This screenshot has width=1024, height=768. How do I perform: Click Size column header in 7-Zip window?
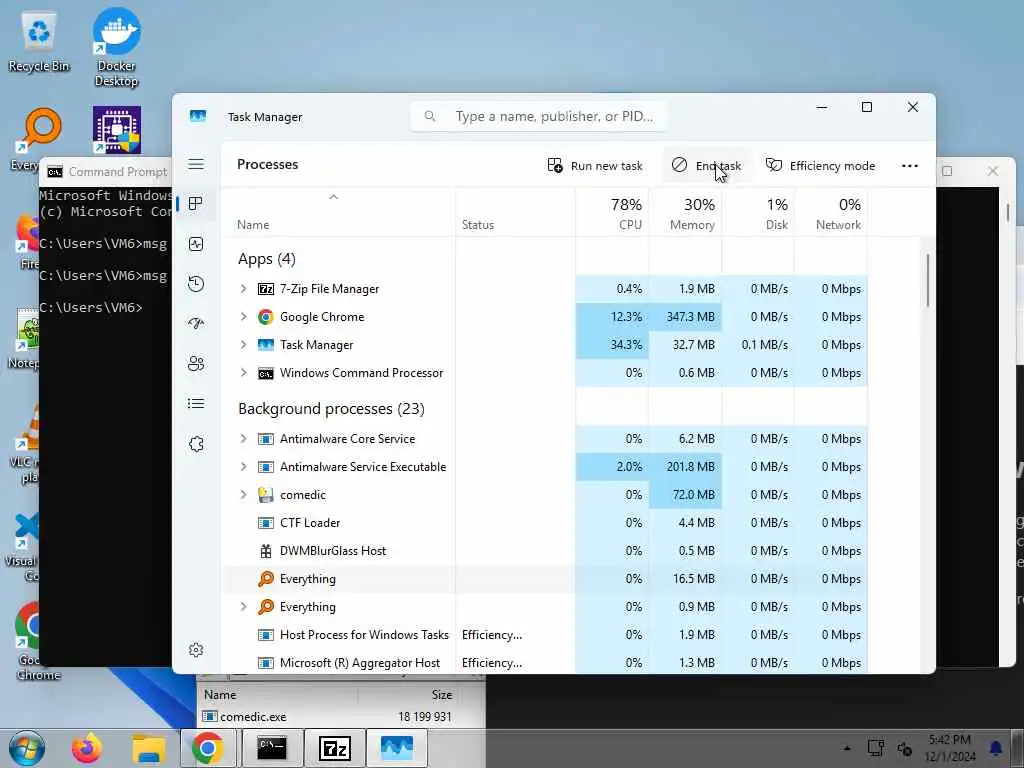(441, 695)
